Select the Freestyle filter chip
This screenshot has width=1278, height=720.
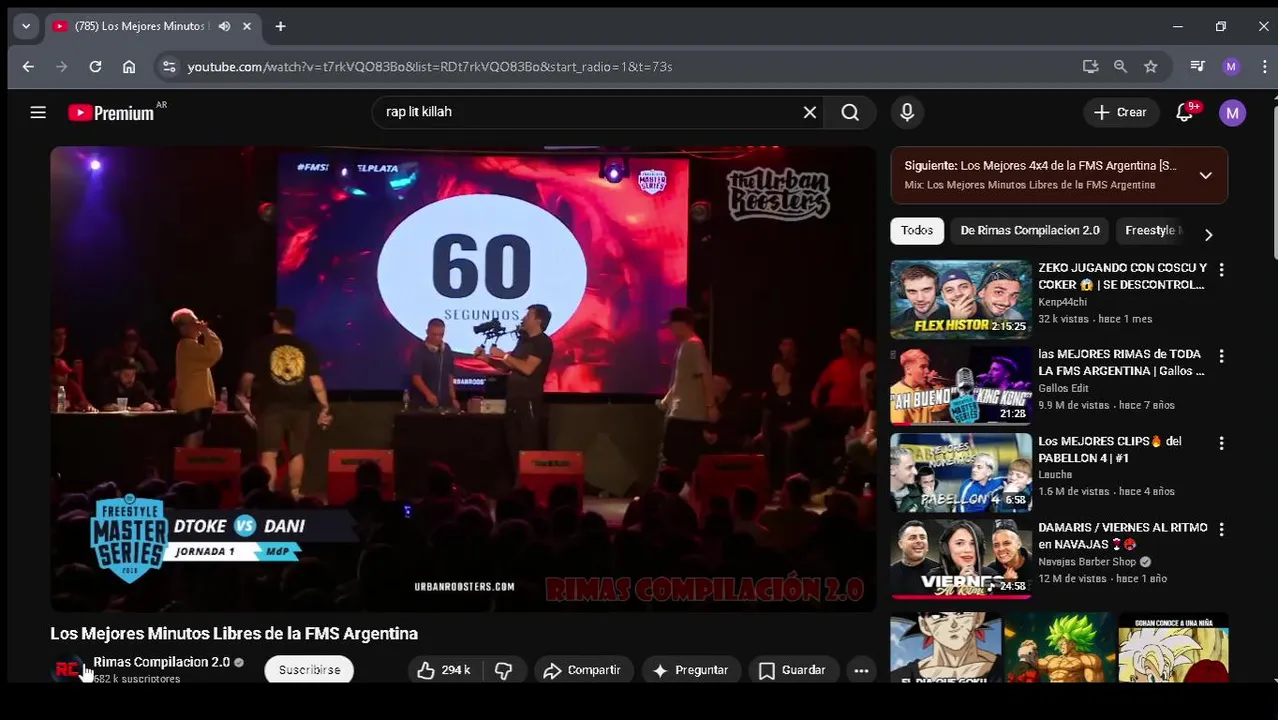pyautogui.click(x=1150, y=230)
